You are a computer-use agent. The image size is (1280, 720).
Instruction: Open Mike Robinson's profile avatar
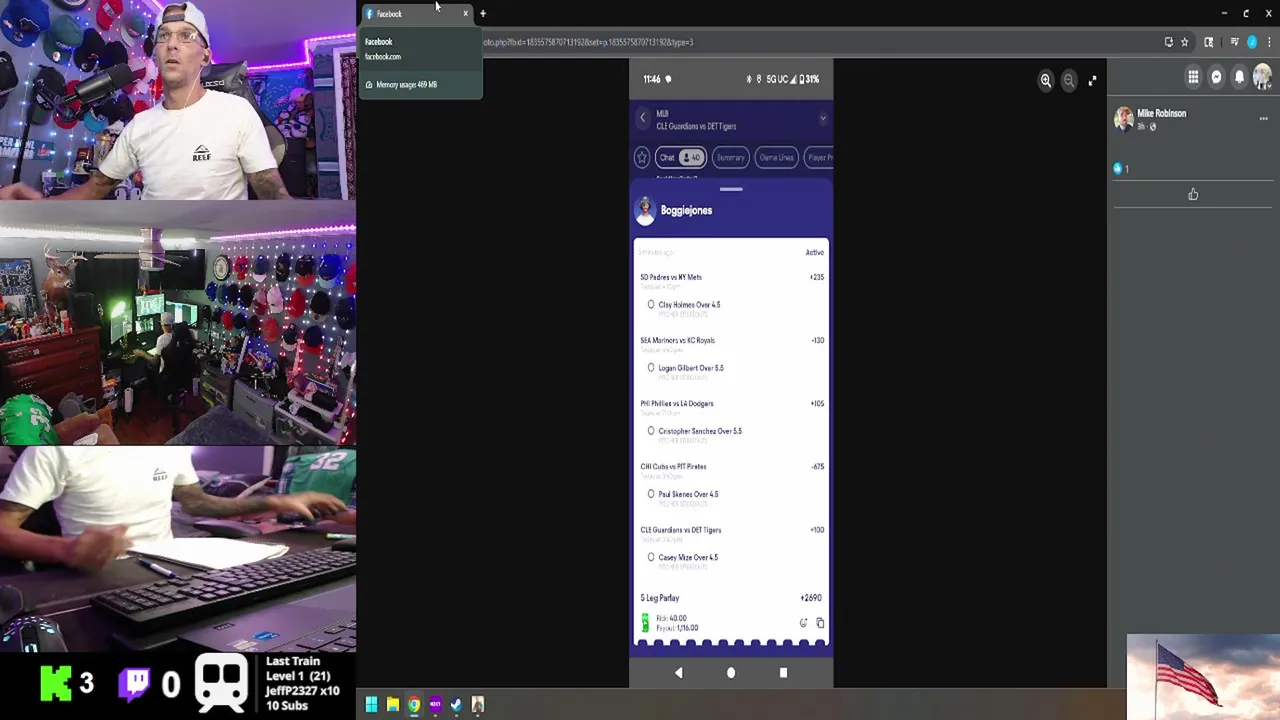click(1124, 119)
